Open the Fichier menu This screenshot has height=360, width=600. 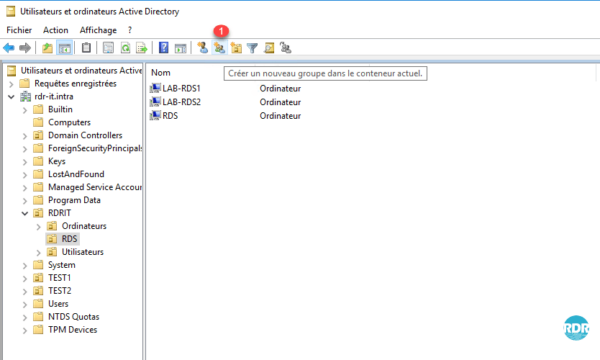point(19,30)
